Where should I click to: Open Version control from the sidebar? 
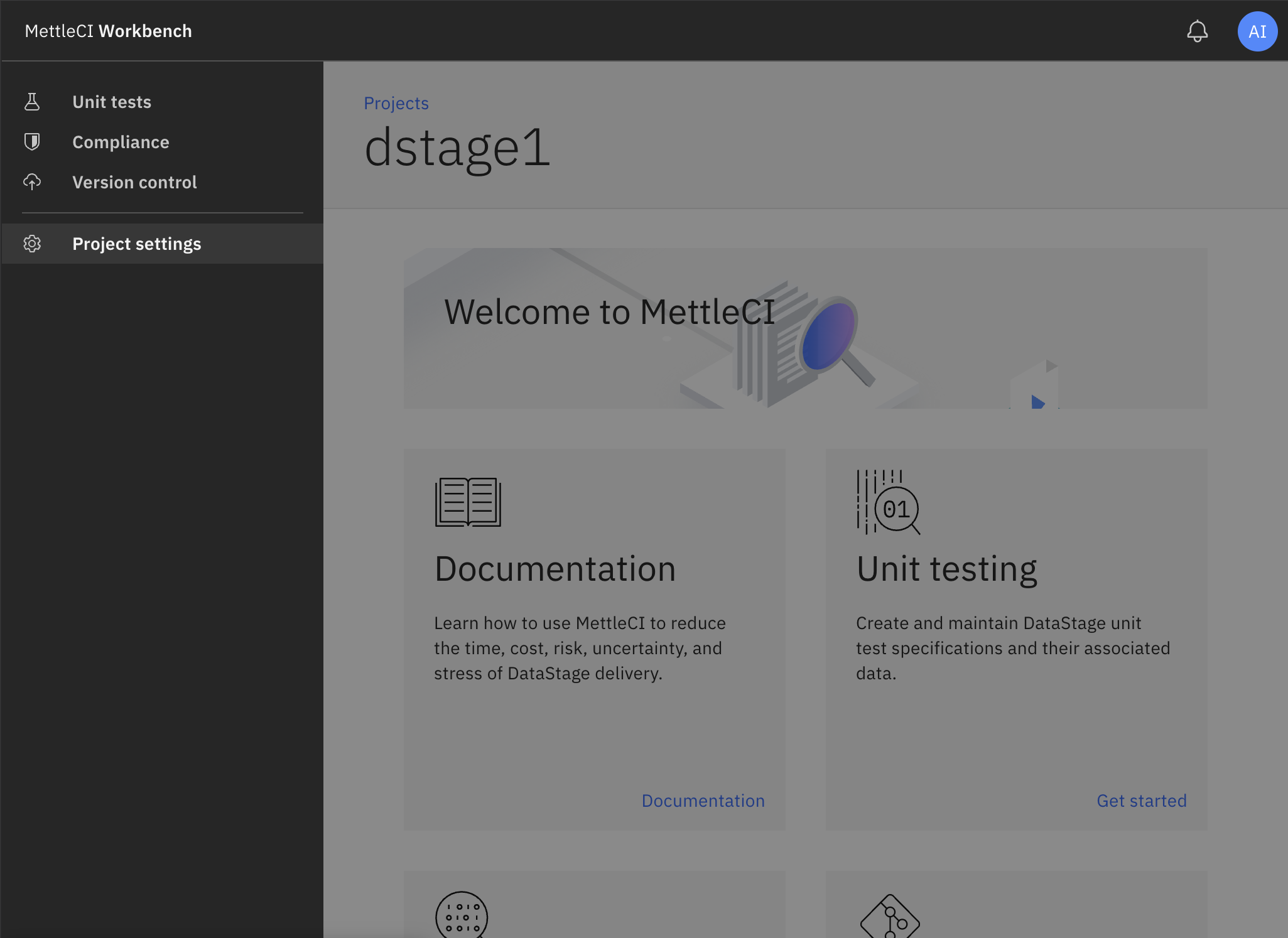(x=134, y=182)
